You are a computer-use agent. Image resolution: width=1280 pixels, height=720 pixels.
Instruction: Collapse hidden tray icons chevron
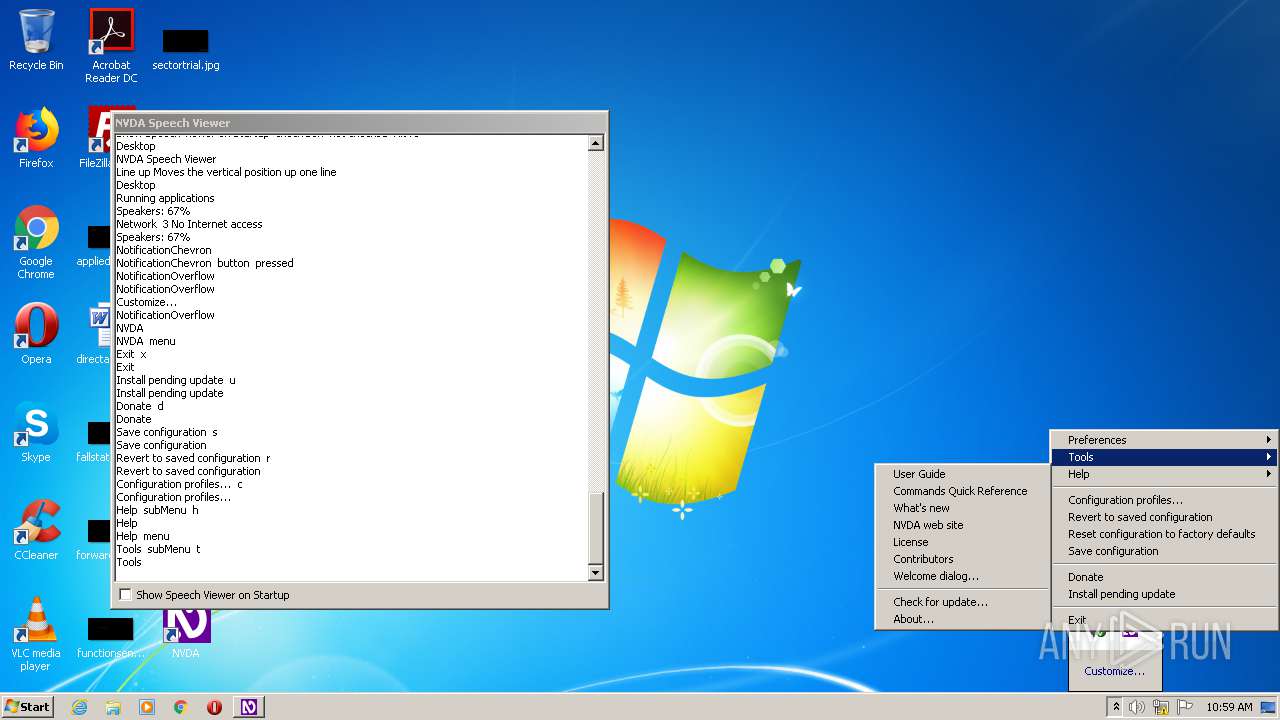pyautogui.click(x=1116, y=707)
